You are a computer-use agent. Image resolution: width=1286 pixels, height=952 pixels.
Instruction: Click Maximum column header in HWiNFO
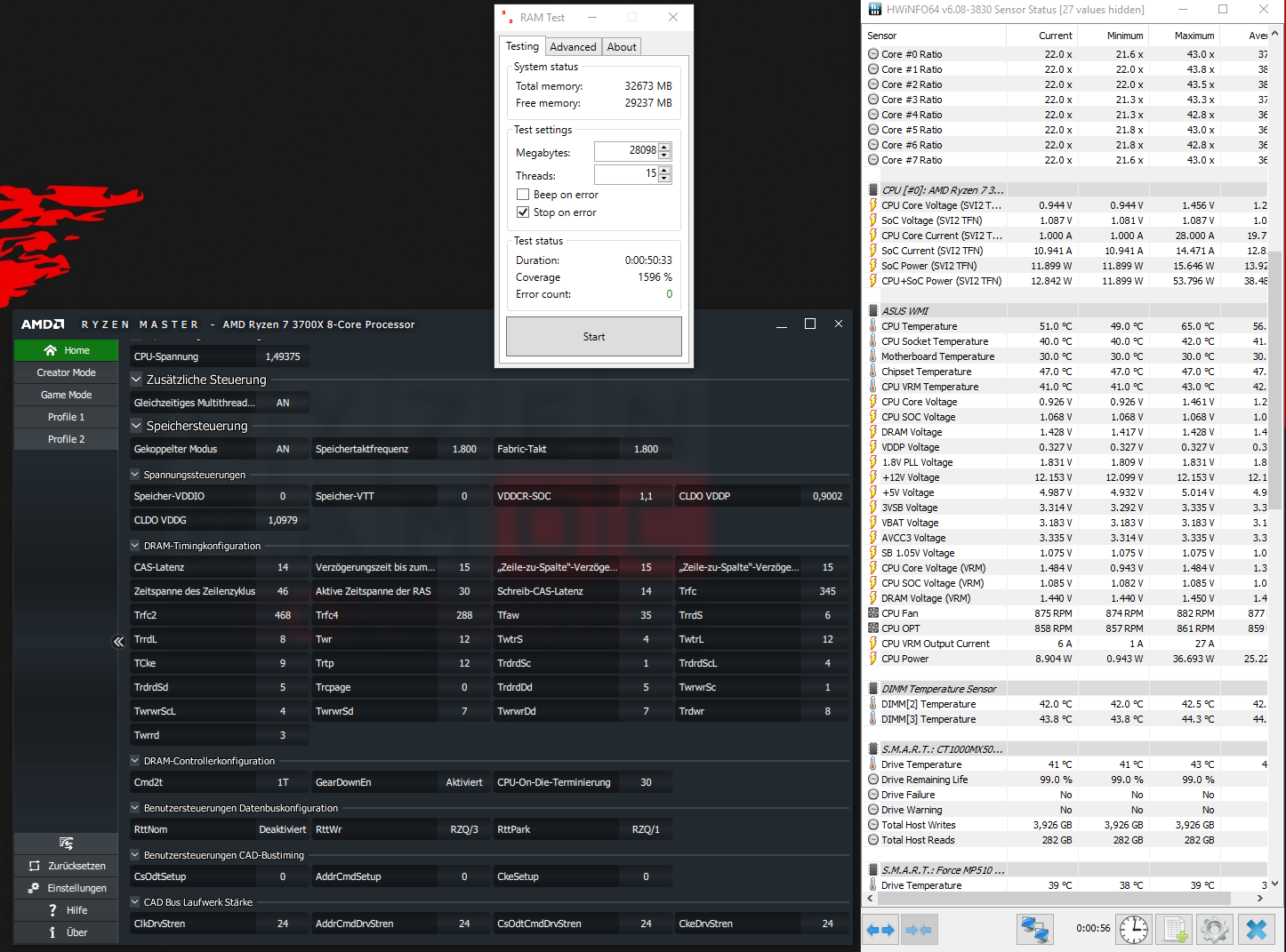(1184, 36)
